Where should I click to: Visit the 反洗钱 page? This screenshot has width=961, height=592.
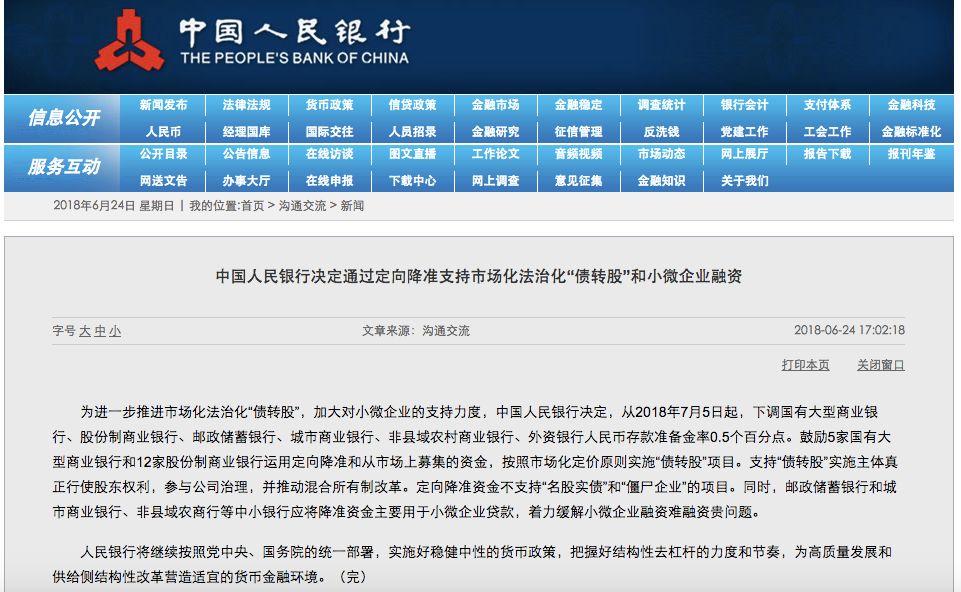click(x=661, y=132)
